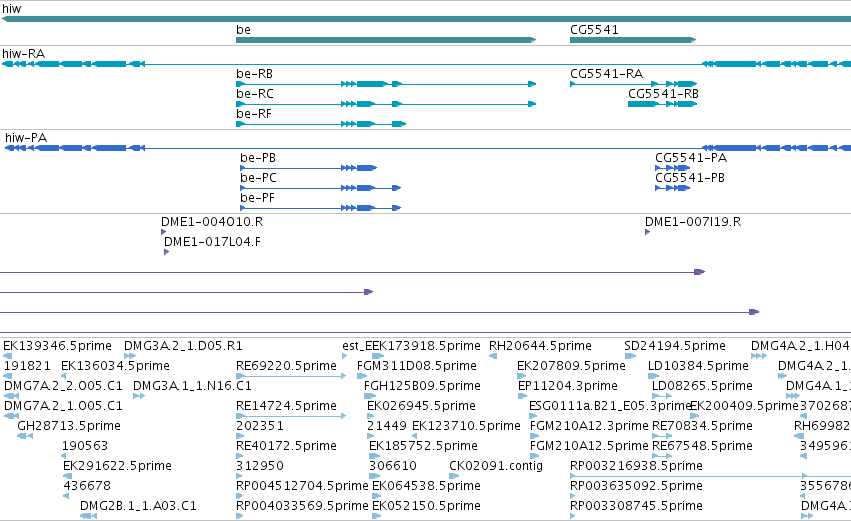Select the be-RF transcript label
The height and width of the screenshot is (521, 851).
coord(253,114)
